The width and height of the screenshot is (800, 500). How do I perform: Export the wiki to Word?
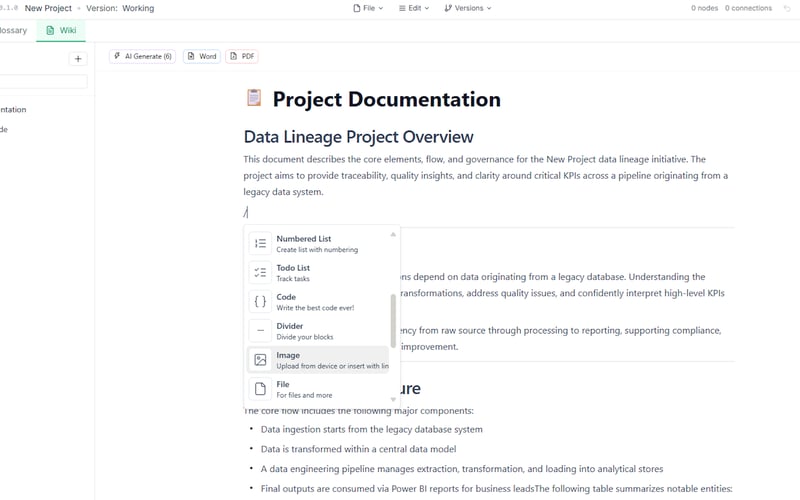[202, 56]
